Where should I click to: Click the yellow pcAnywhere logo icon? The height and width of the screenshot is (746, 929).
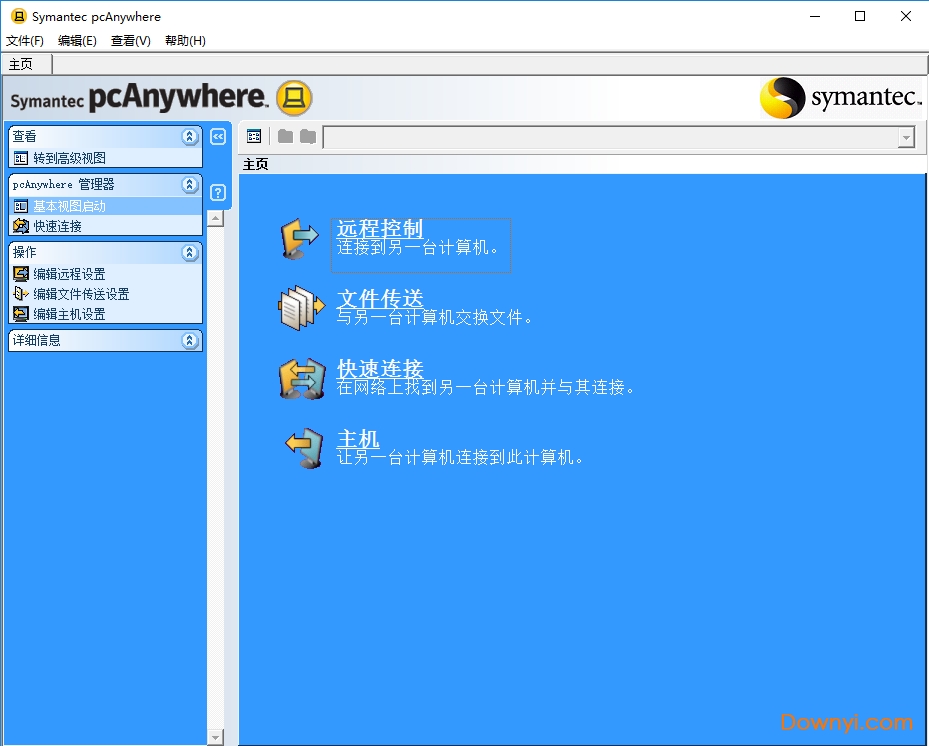(x=294, y=98)
